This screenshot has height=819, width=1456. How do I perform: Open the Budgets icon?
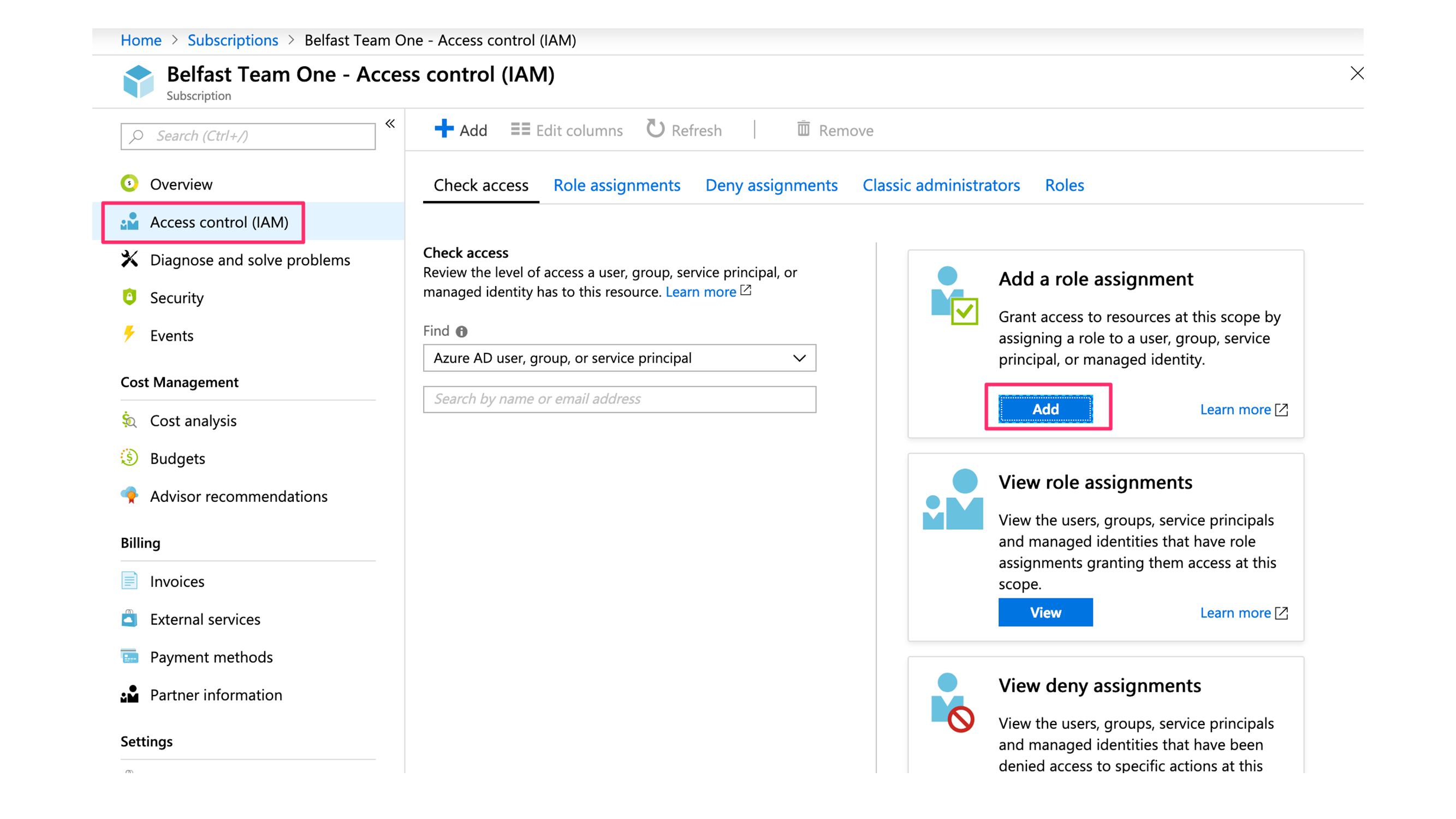(x=129, y=458)
